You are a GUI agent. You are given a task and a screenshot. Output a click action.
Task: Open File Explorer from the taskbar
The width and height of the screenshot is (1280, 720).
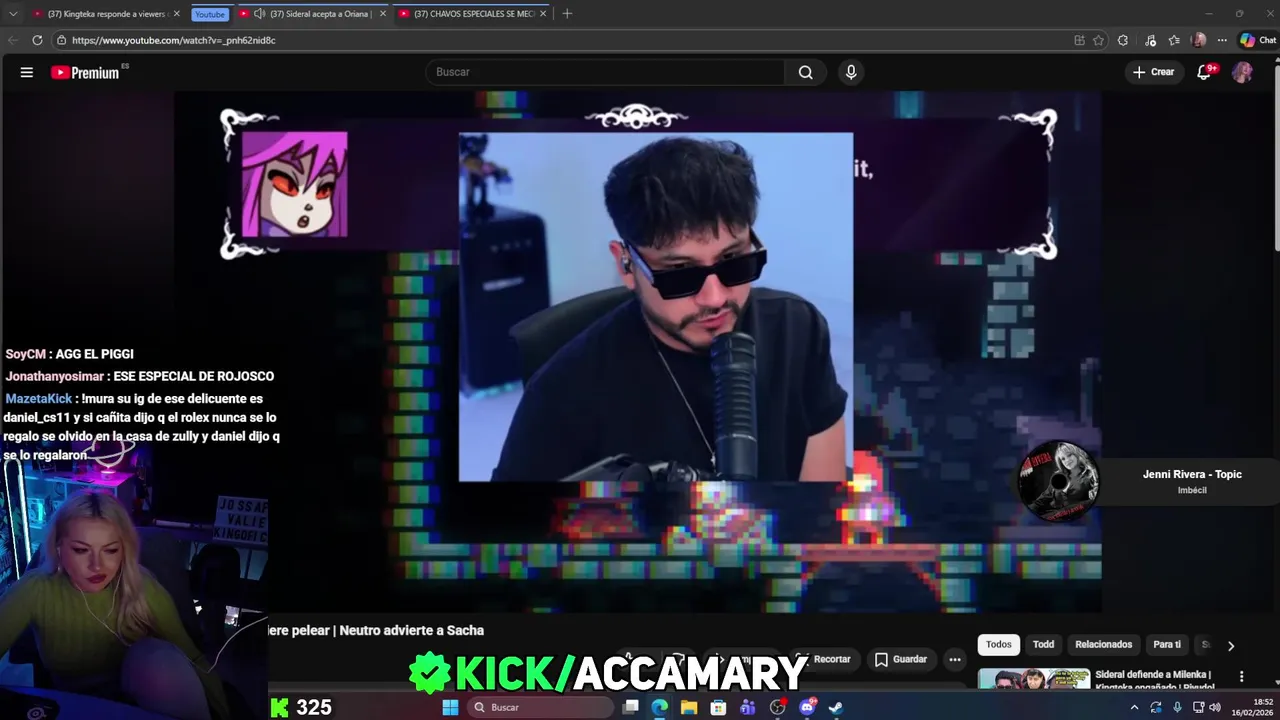point(689,707)
